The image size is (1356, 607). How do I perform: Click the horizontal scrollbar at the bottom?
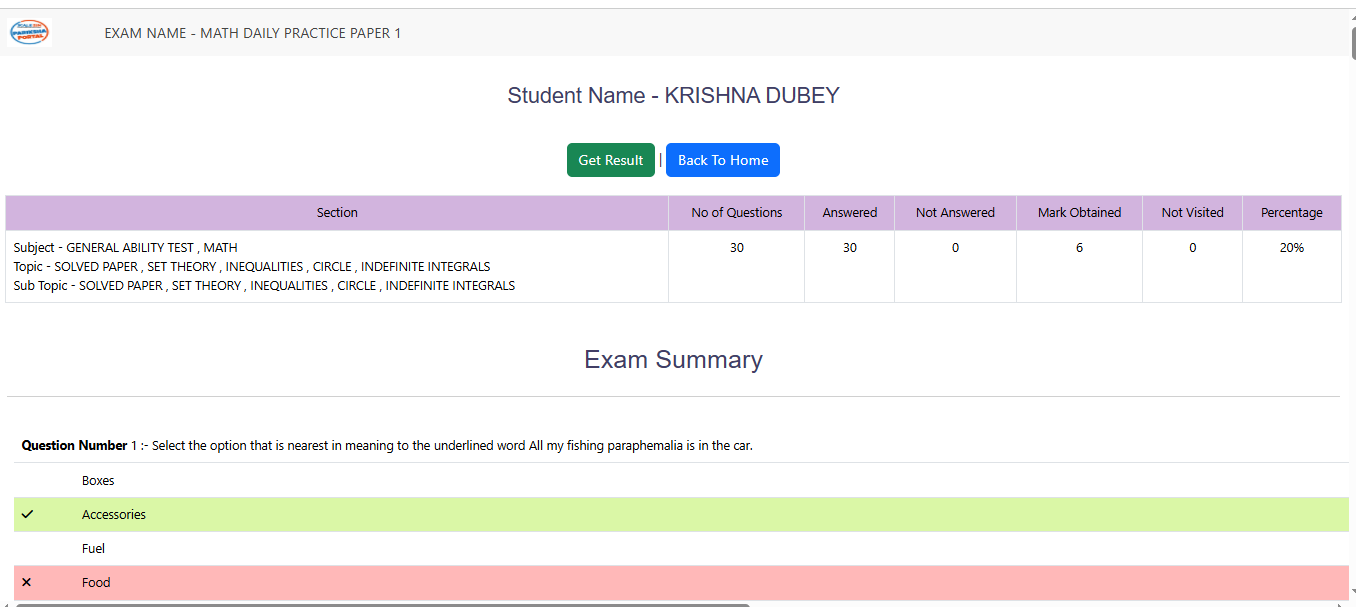(380, 604)
